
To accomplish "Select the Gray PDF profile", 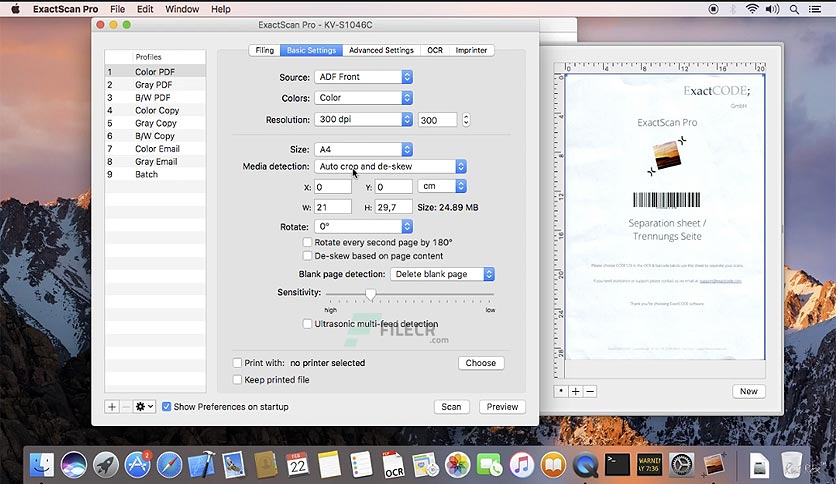I will tap(155, 85).
